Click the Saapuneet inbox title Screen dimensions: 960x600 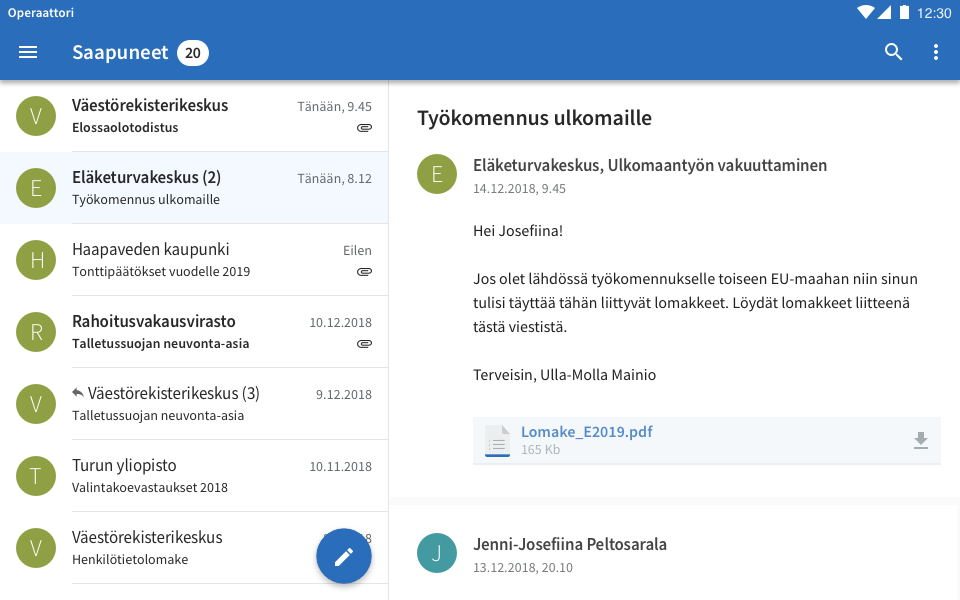(x=120, y=53)
